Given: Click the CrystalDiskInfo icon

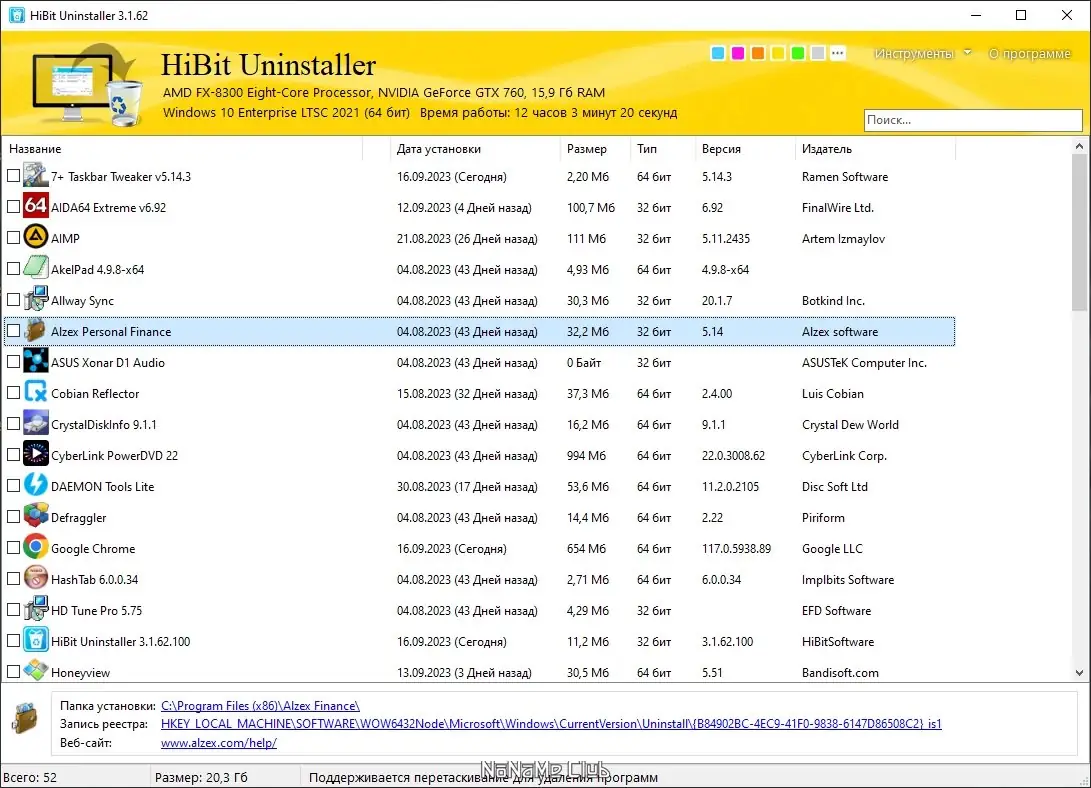Looking at the screenshot, I should (35, 424).
